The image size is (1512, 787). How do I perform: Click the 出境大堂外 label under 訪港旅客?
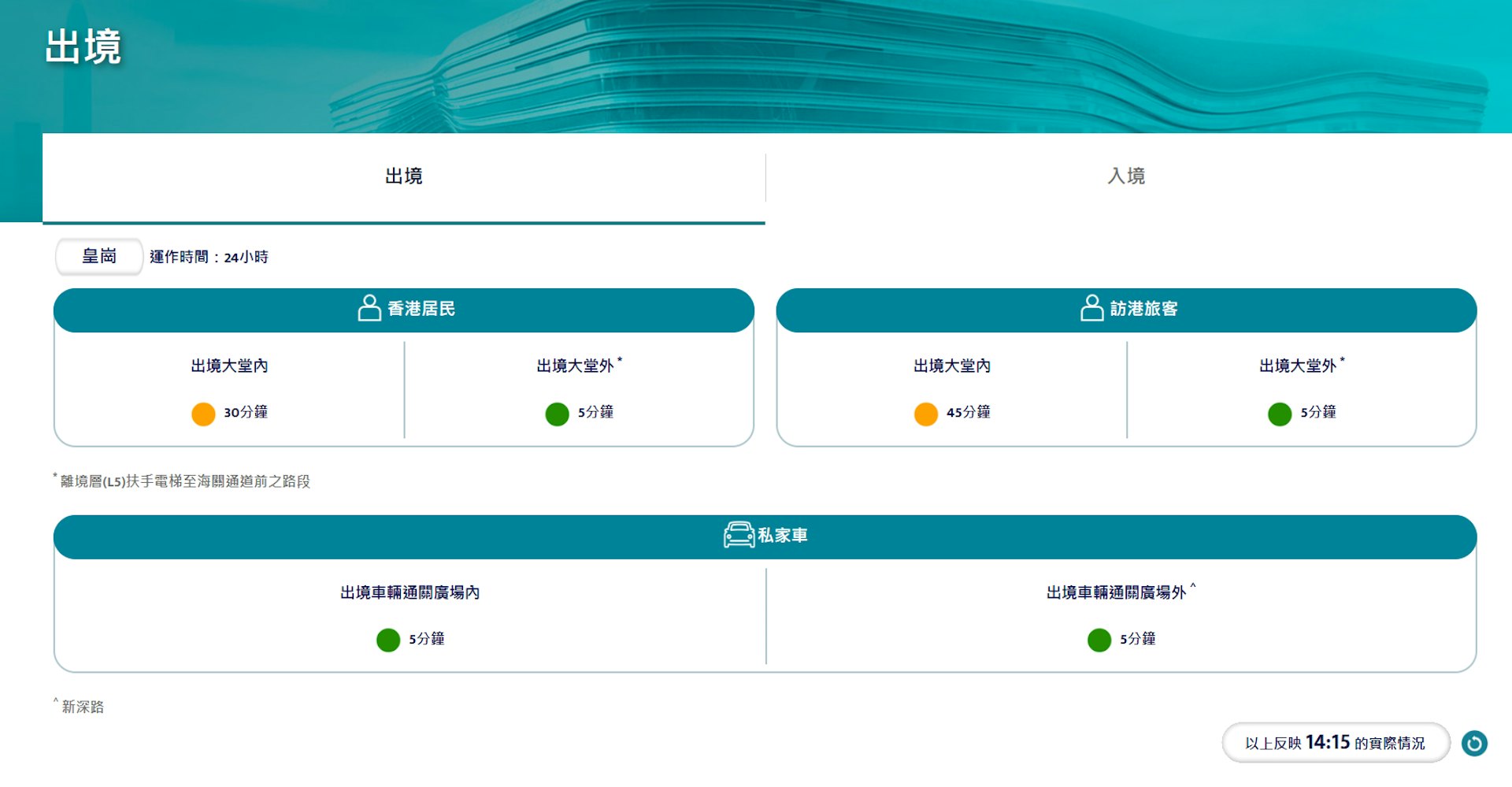1302,366
